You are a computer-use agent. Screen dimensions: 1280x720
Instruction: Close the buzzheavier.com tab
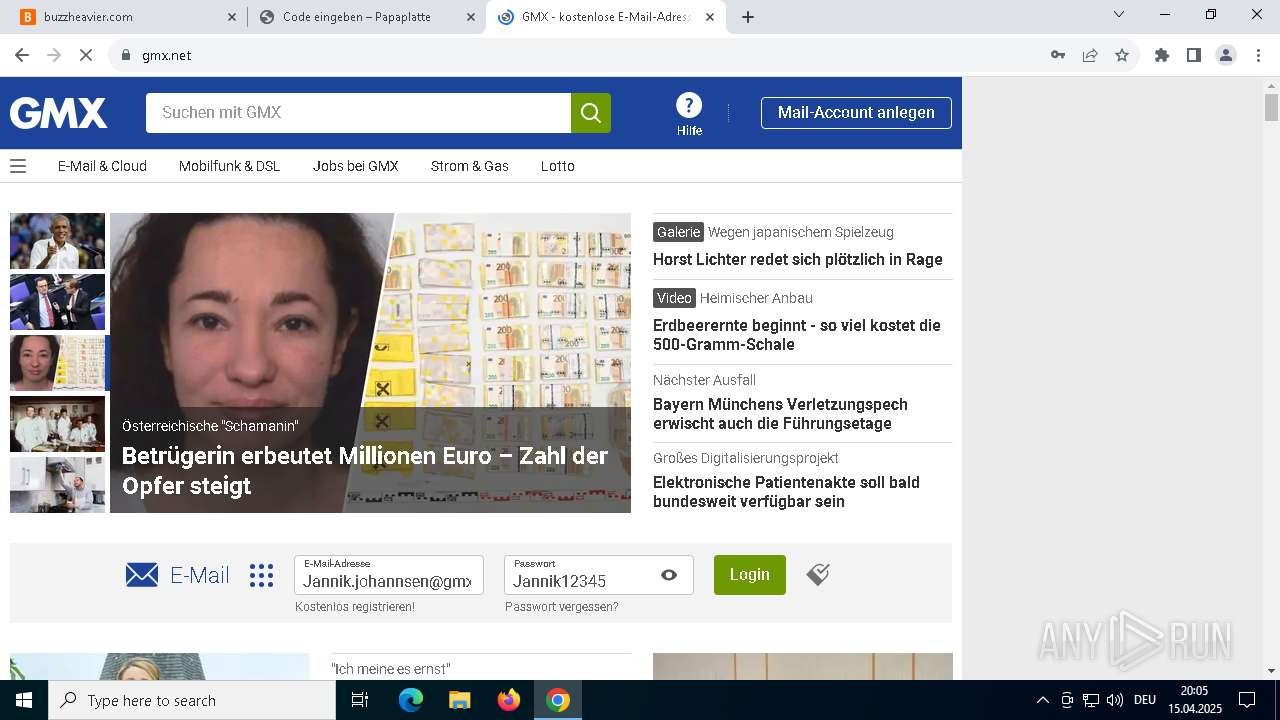(231, 17)
